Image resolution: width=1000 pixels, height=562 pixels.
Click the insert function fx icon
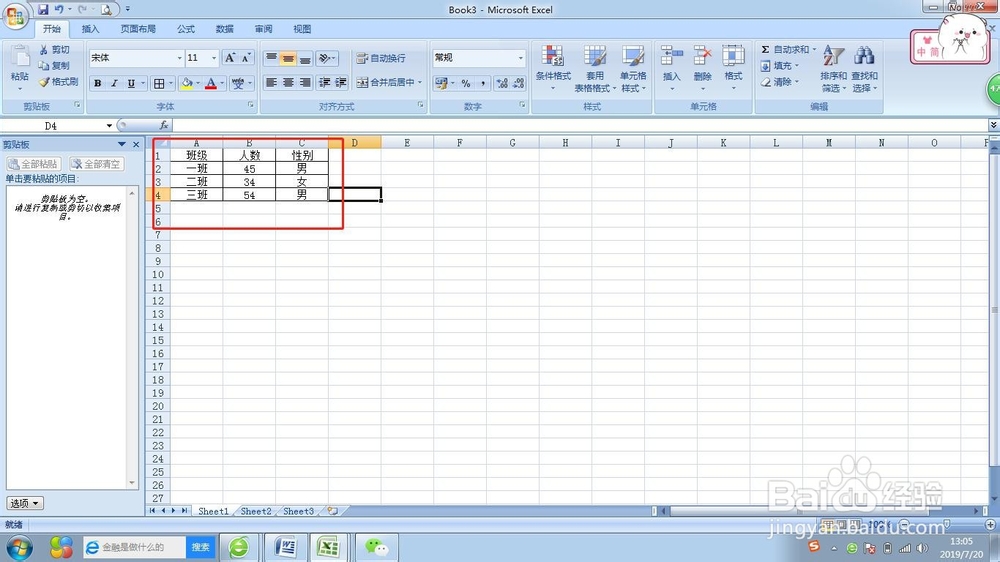coord(164,126)
